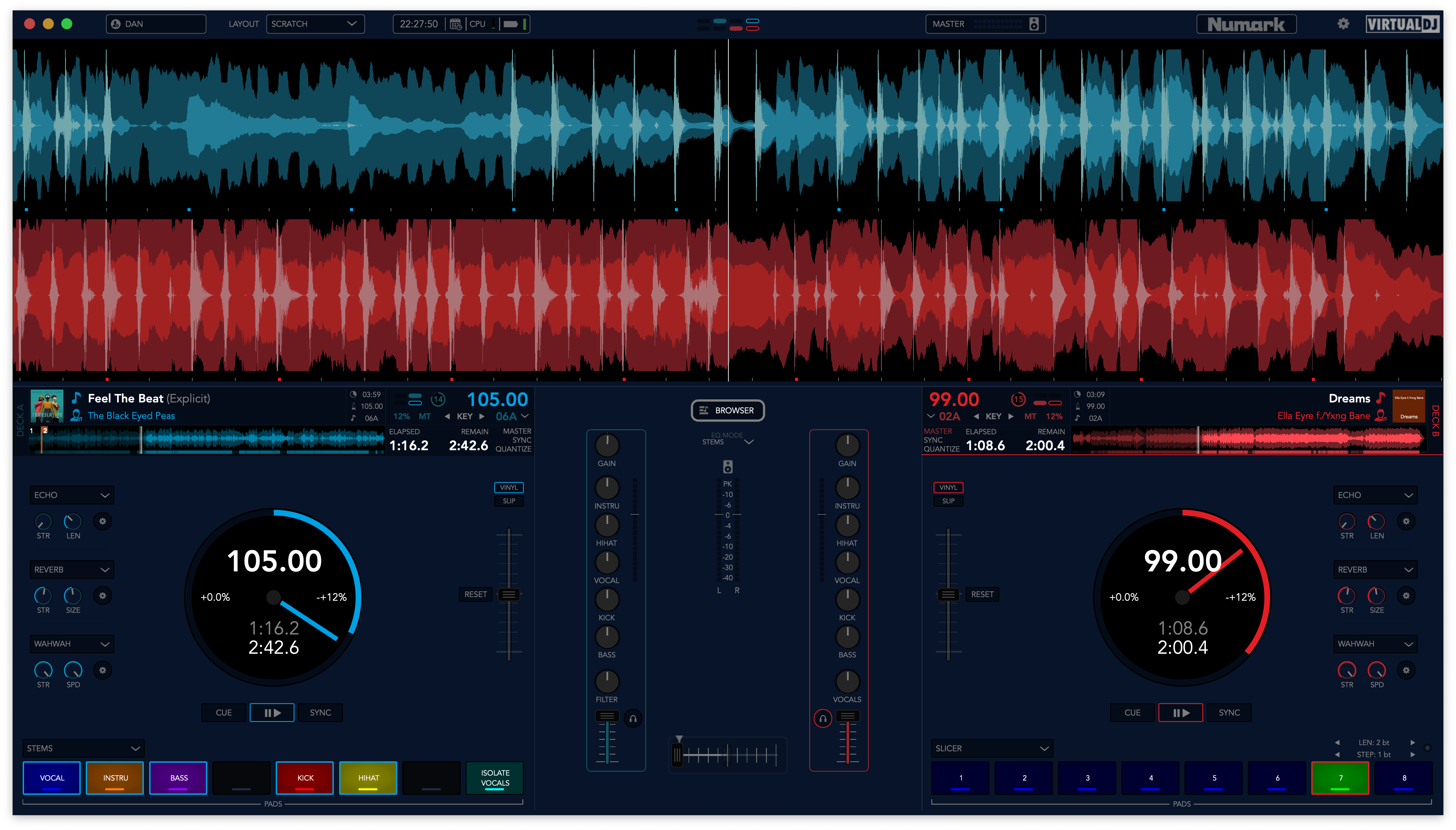1456x830 pixels.
Task: Open the settings gear next to VirtualDJ logo
Action: (1343, 23)
